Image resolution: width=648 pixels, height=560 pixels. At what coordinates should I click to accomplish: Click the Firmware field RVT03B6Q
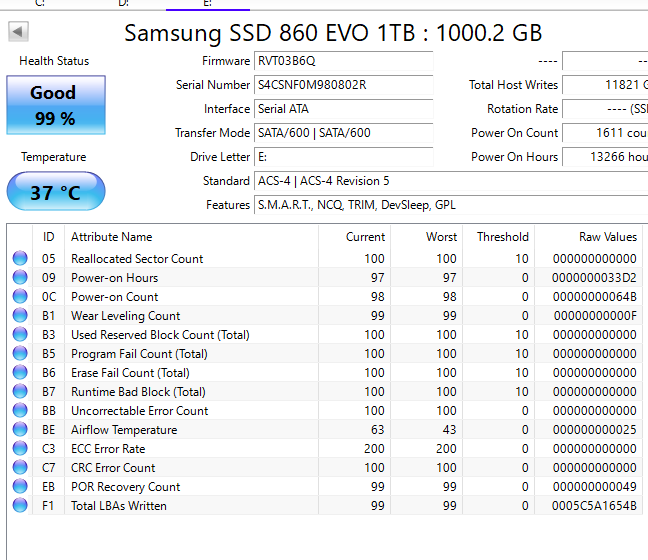click(343, 61)
